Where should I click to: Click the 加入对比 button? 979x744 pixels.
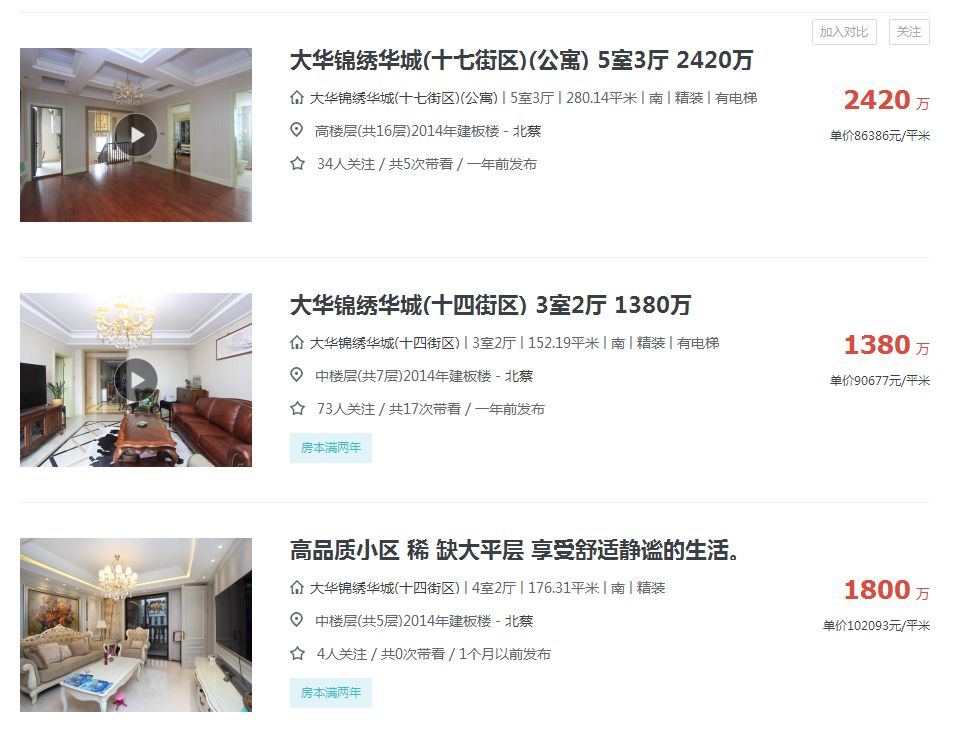pos(844,32)
